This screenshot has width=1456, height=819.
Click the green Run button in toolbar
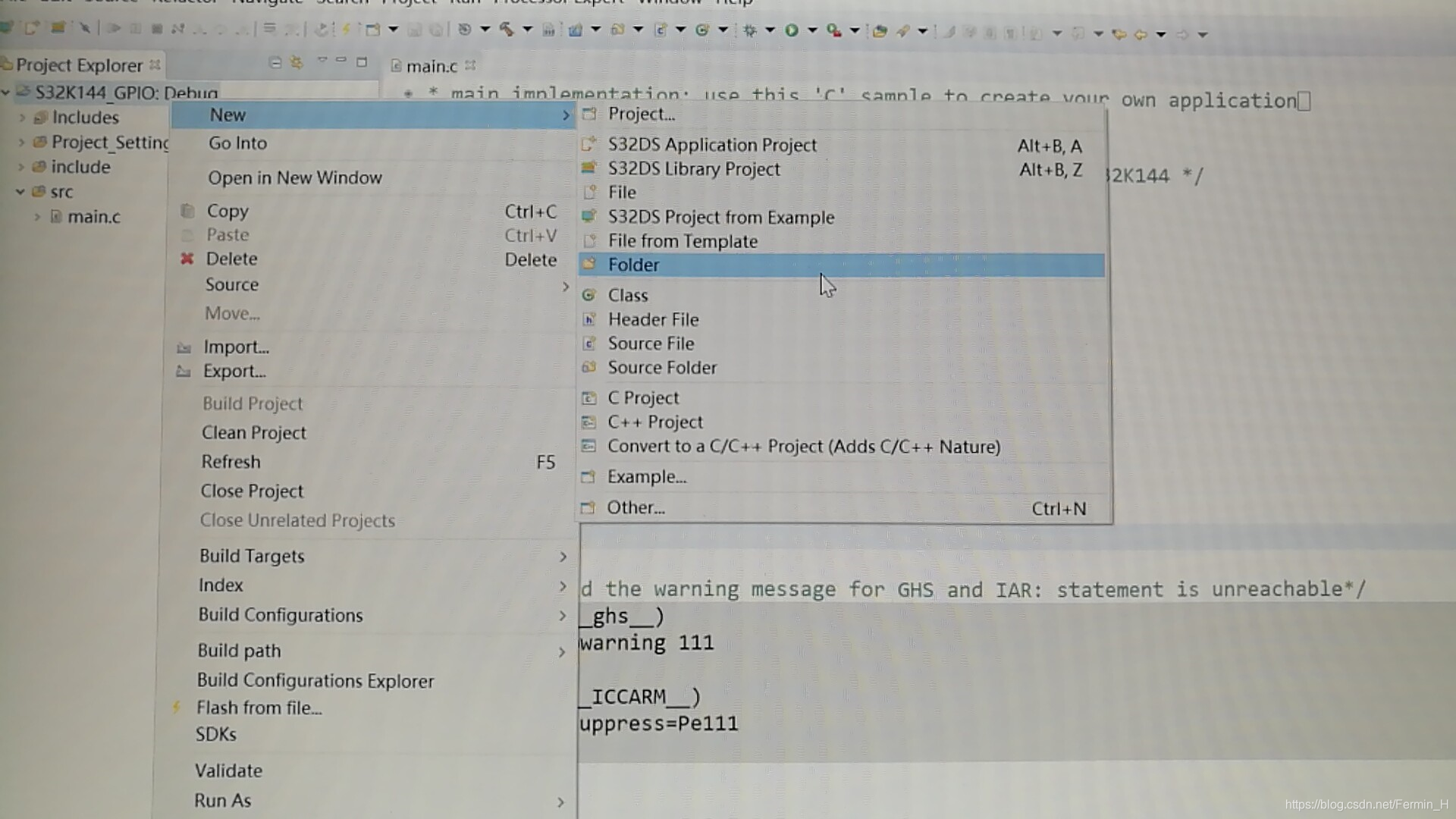[x=792, y=30]
